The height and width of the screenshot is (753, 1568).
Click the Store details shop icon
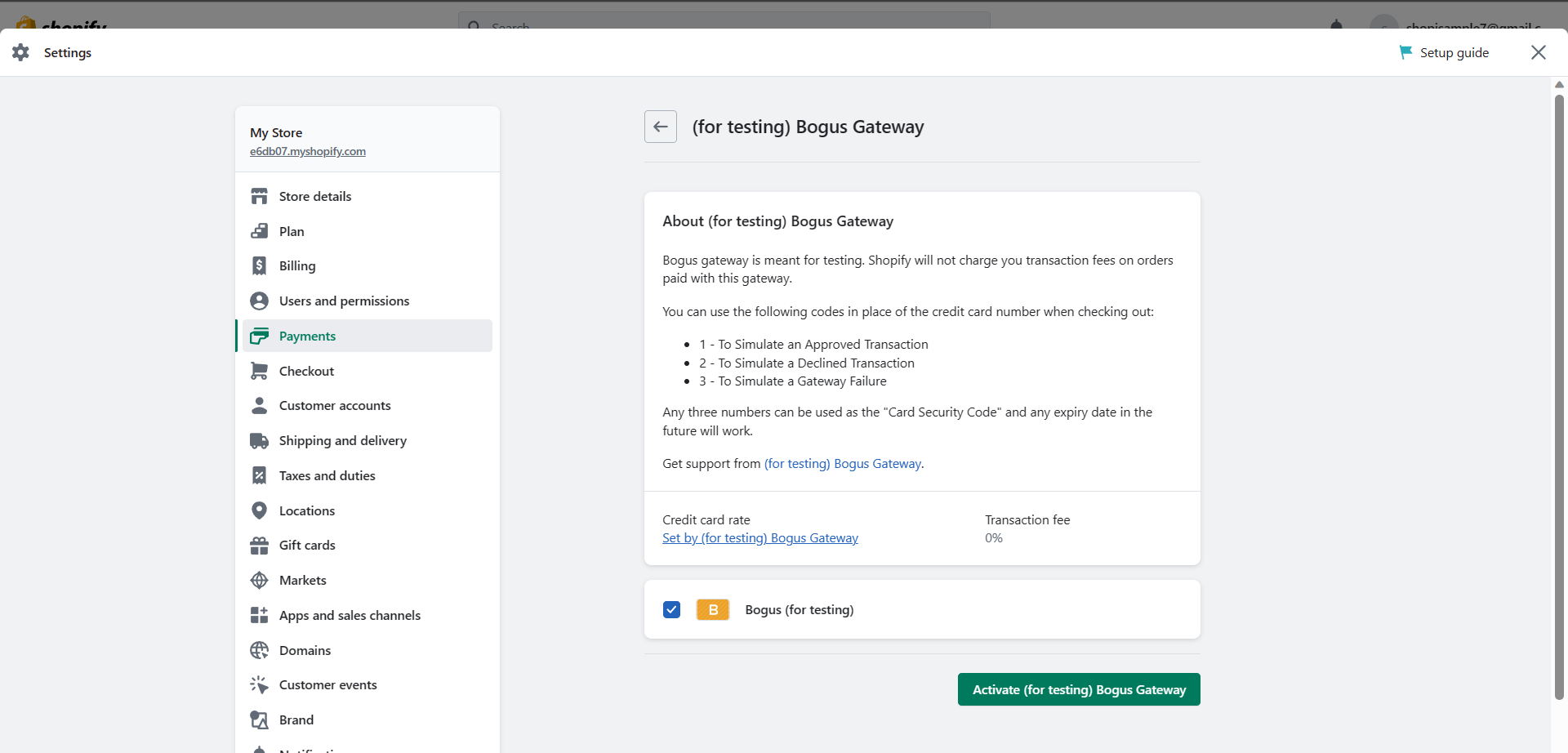pos(259,196)
